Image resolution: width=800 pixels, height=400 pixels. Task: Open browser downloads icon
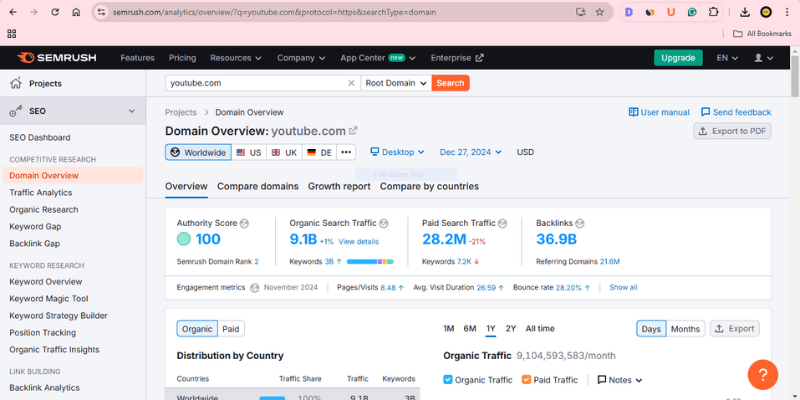click(744, 12)
